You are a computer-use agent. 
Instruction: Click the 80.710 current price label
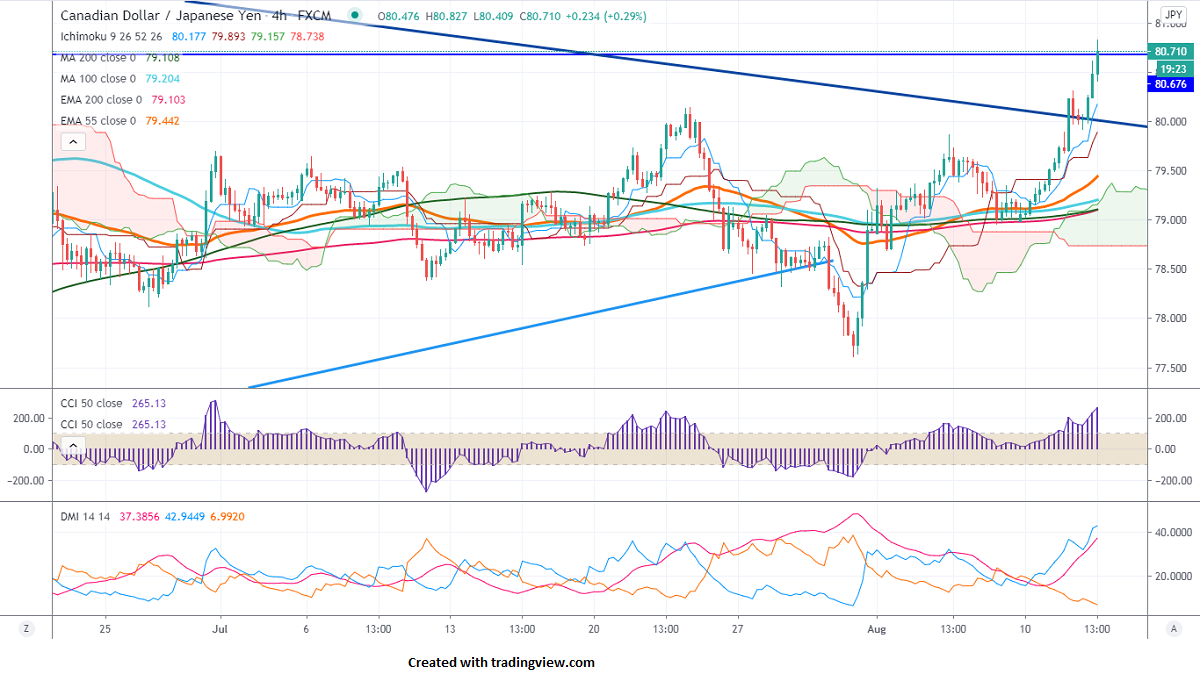pyautogui.click(x=1169, y=51)
